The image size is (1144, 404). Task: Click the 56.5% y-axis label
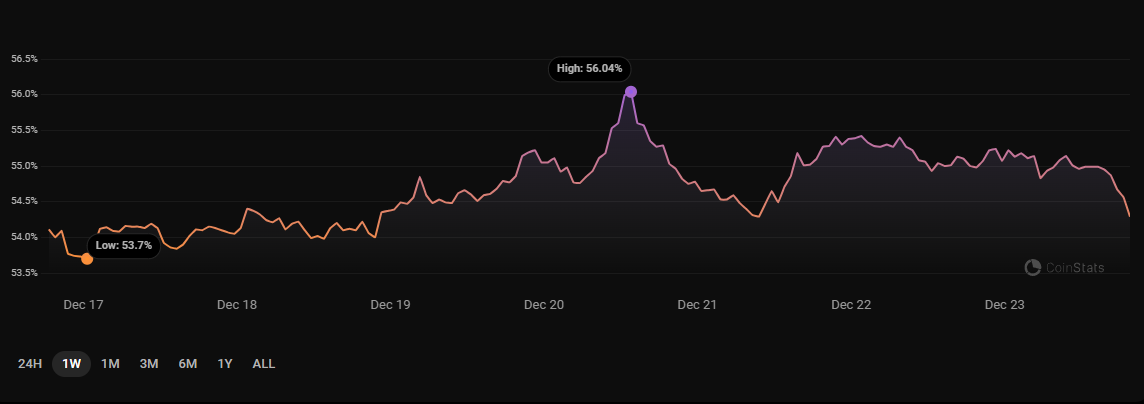[x=24, y=58]
